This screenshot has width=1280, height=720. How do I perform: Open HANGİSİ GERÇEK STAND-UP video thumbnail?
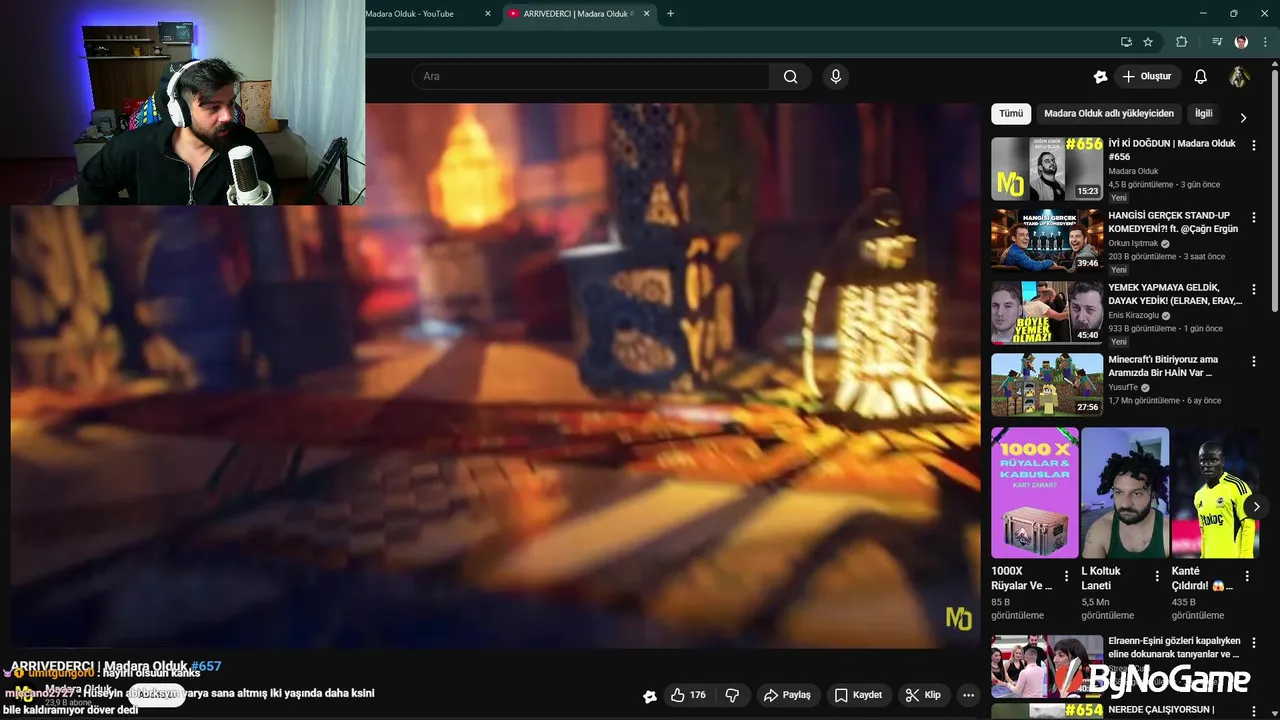pos(1047,241)
